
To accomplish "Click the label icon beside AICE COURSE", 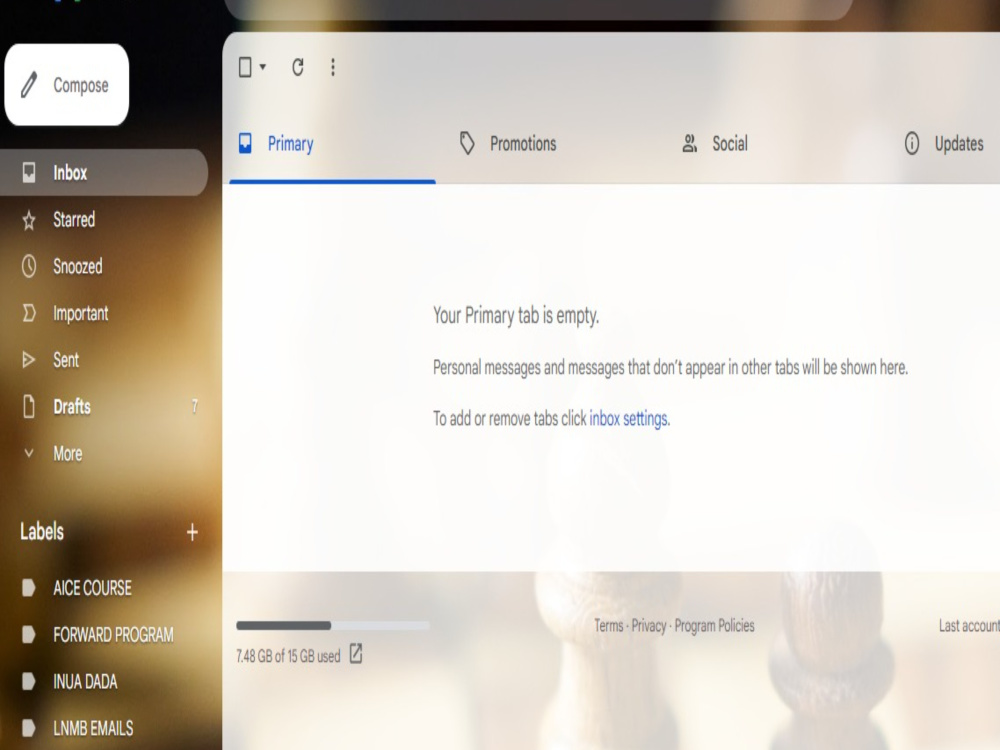I will coord(29,587).
